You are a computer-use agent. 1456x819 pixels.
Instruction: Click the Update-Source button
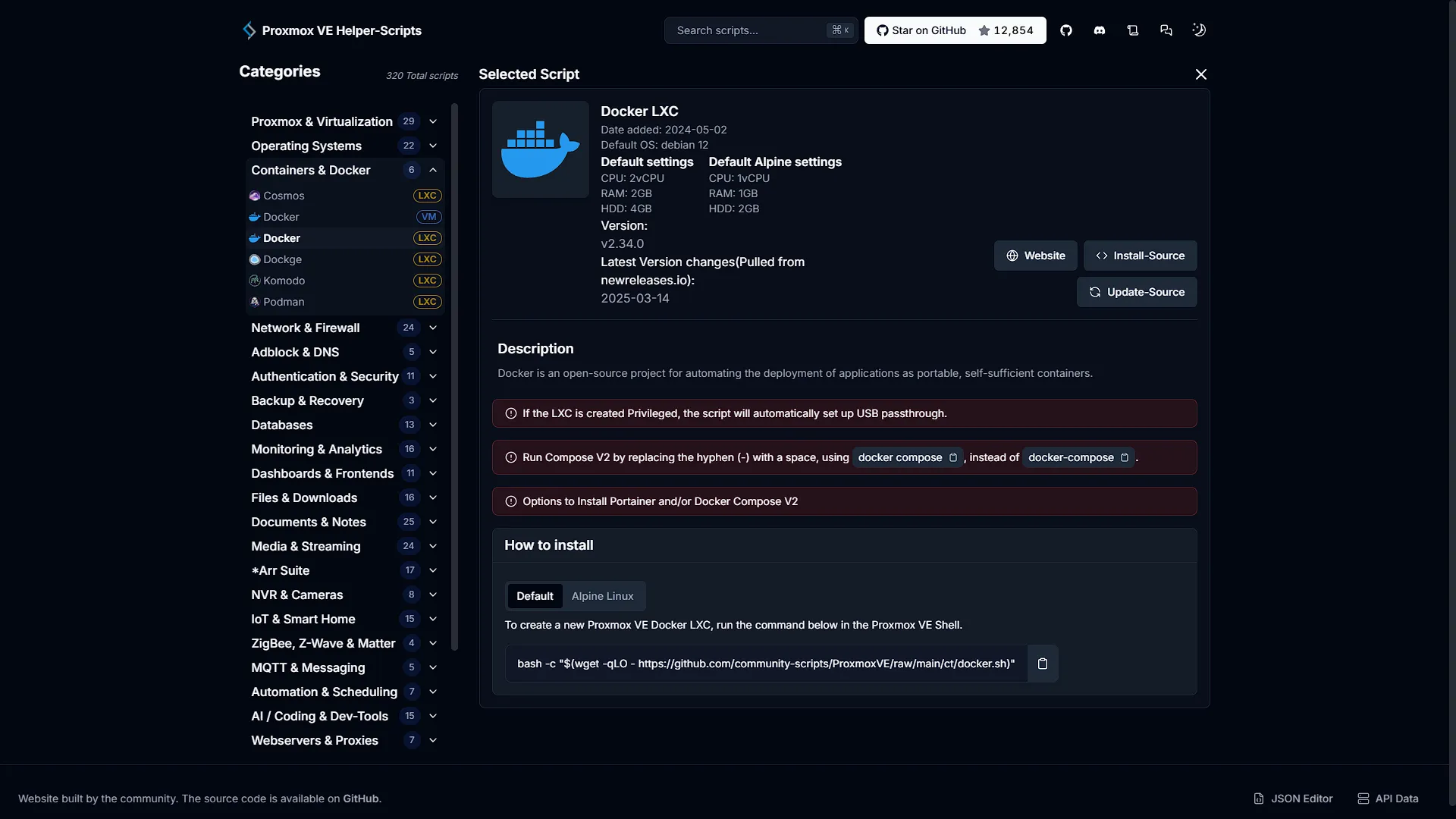(x=1137, y=292)
